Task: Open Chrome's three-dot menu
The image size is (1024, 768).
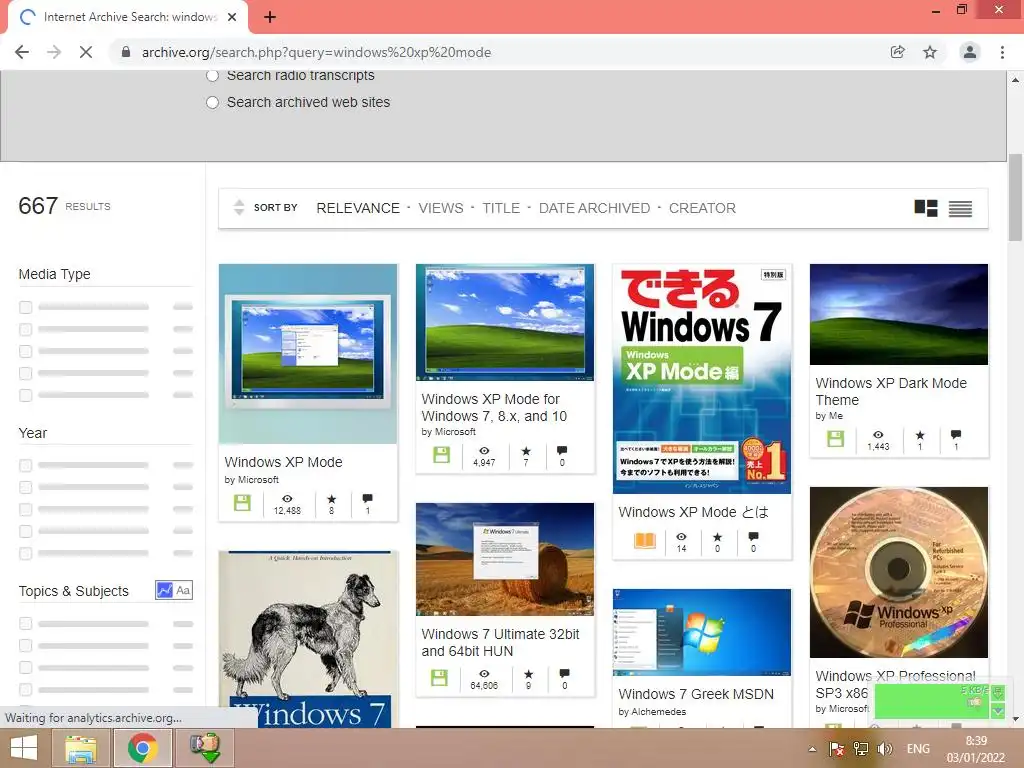Action: 1002,52
